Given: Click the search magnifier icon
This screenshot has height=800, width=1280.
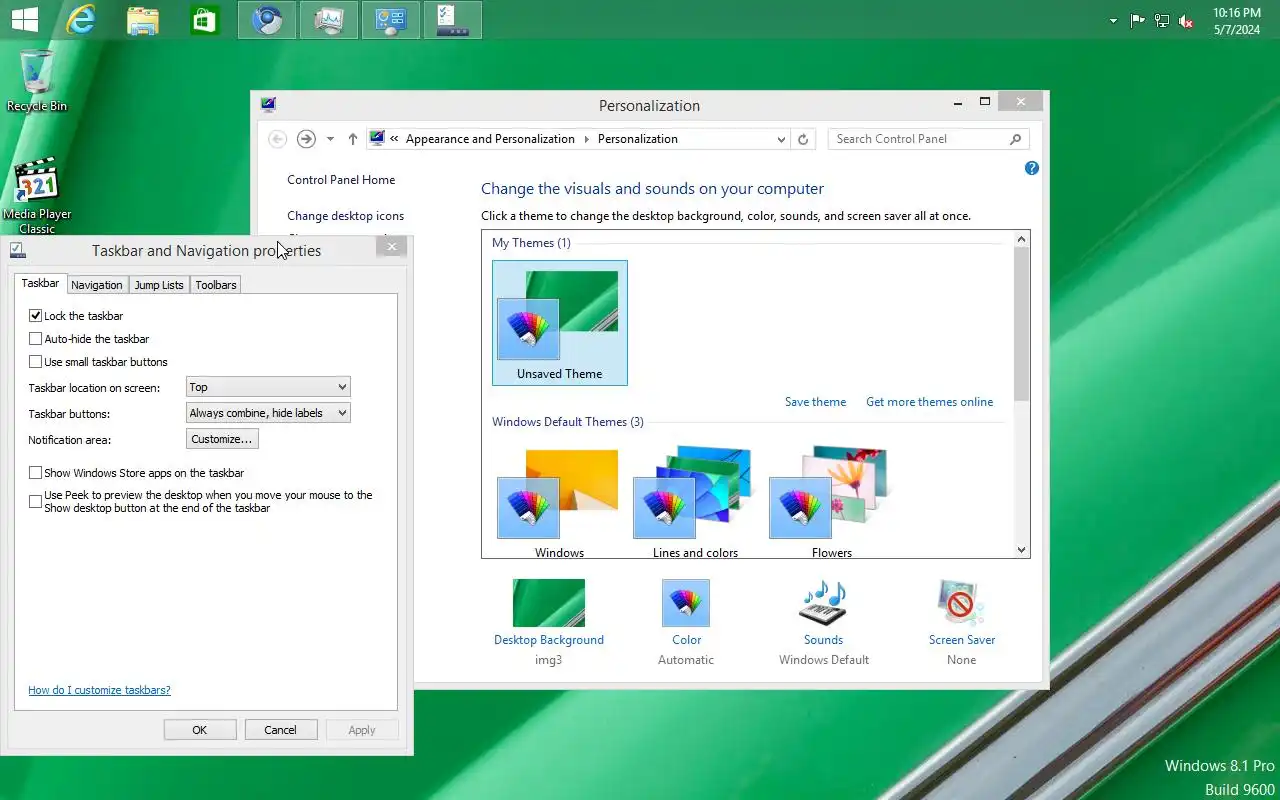Looking at the screenshot, I should 1016,139.
